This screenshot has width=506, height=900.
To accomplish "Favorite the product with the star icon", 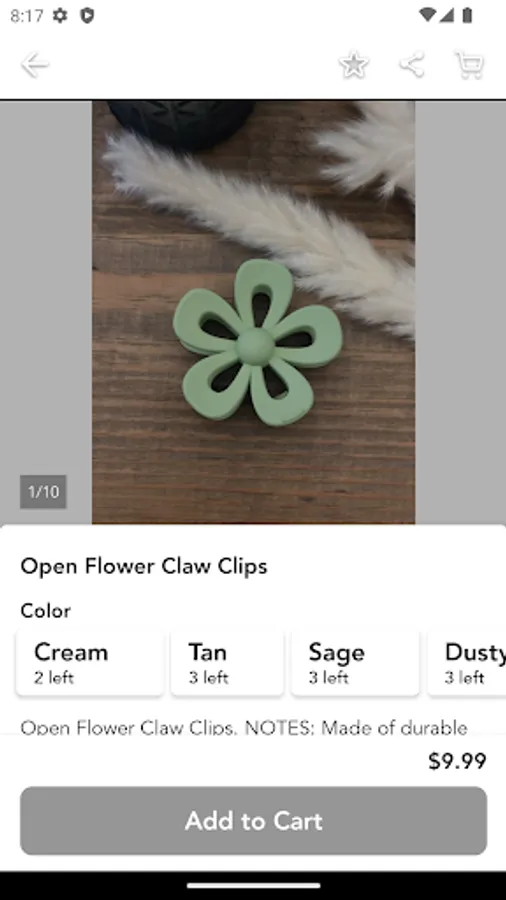I will click(x=353, y=65).
